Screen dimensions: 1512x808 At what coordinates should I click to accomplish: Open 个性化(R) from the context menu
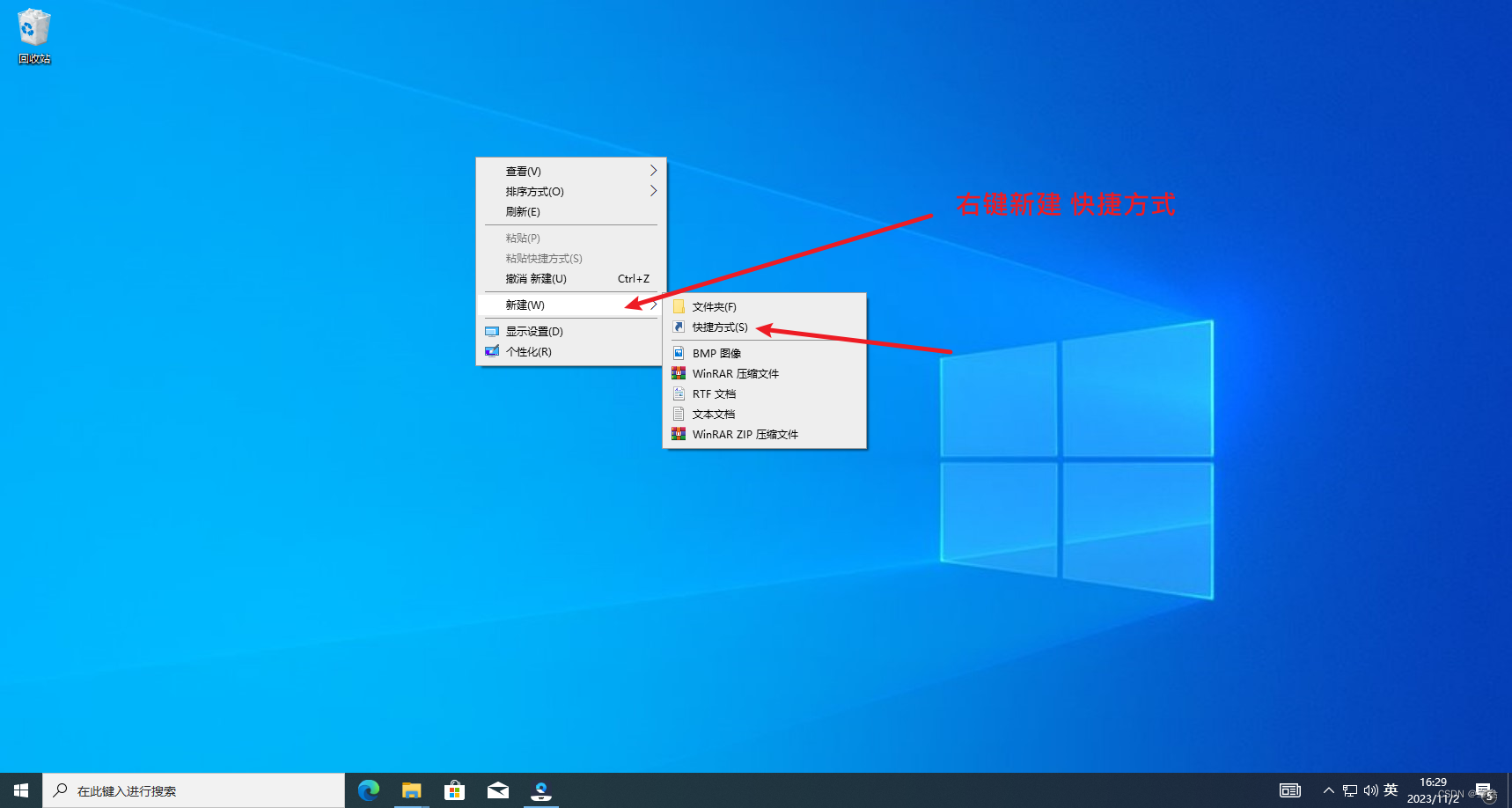(571, 351)
